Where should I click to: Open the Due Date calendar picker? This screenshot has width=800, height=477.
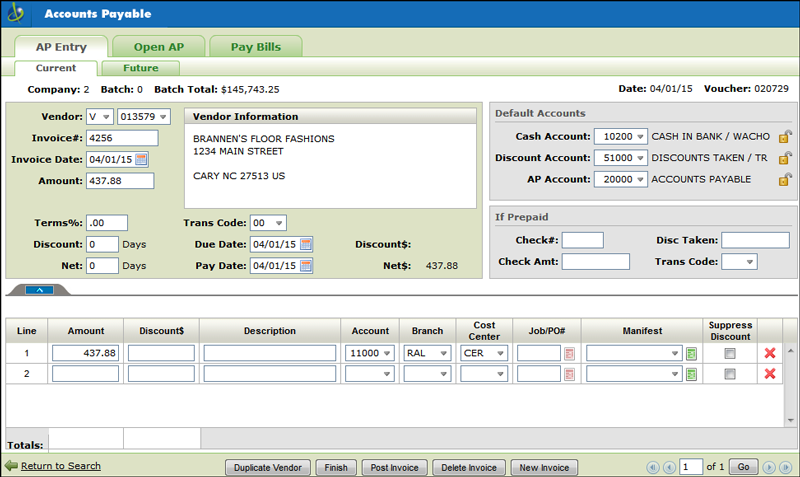click(306, 244)
